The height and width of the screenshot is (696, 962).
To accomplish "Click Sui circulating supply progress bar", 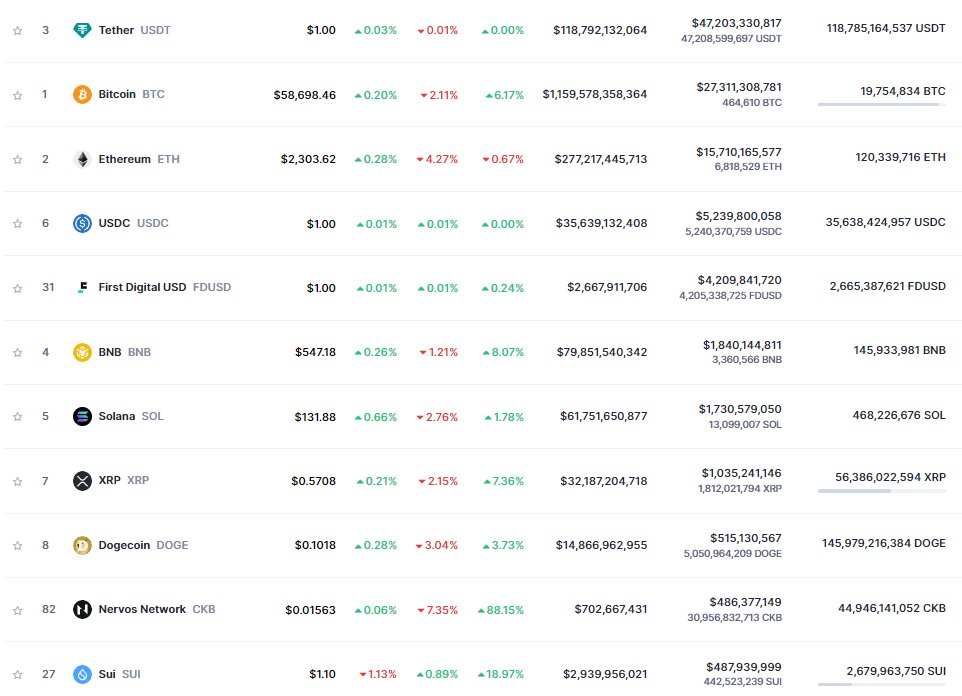I will click(882, 684).
